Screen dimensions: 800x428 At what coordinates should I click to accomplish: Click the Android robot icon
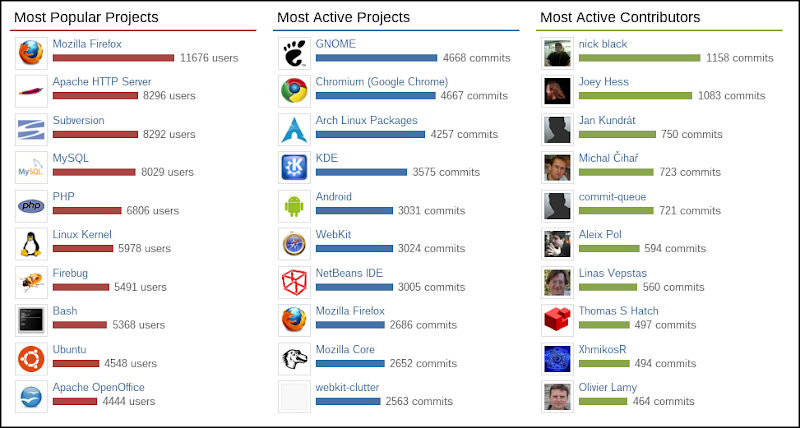(x=295, y=205)
